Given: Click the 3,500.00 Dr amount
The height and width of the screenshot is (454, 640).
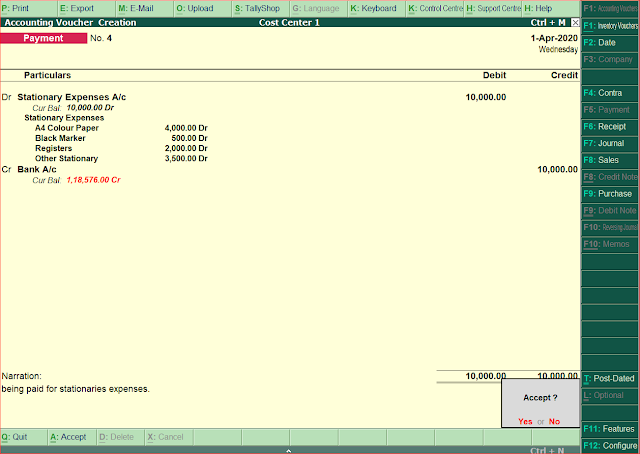Looking at the screenshot, I should [186, 158].
